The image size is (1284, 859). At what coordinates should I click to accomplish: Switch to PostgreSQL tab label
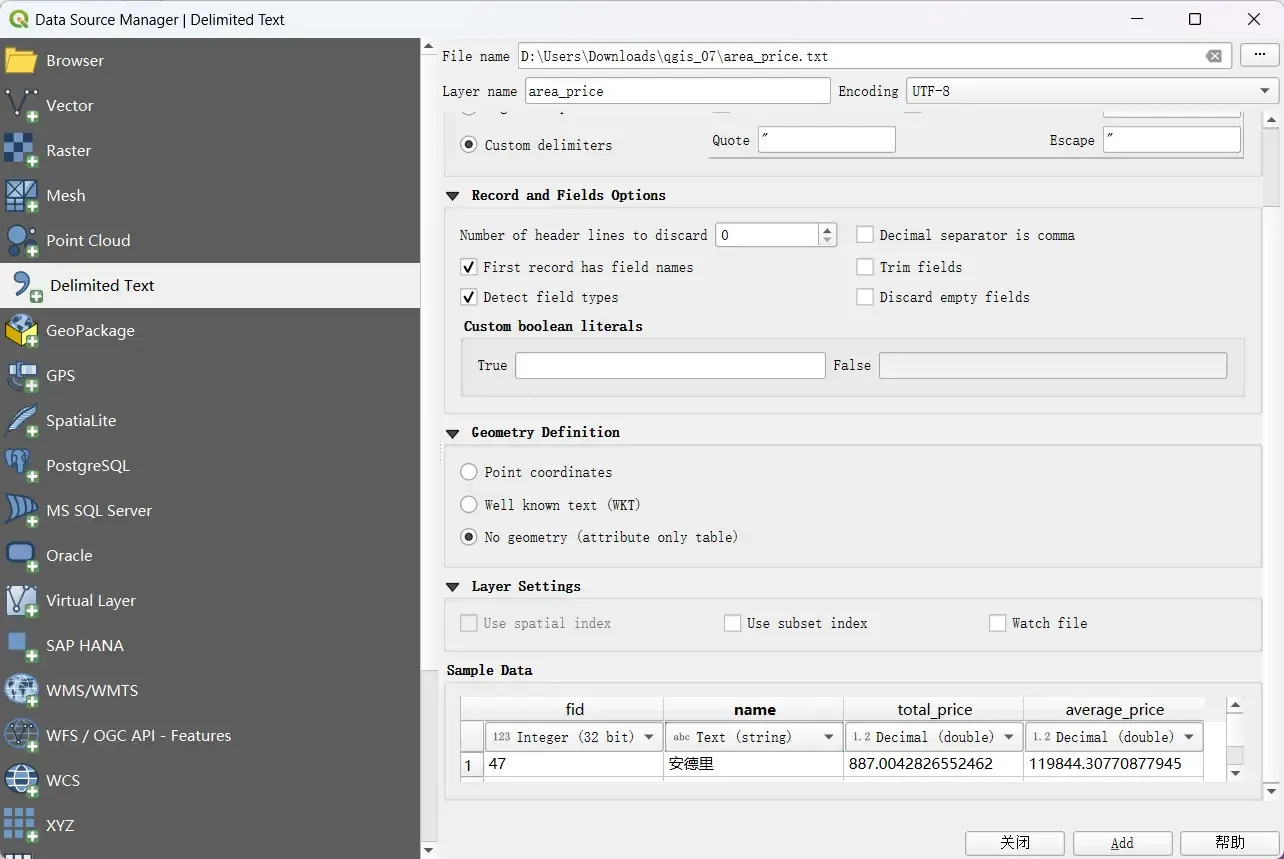pos(88,466)
